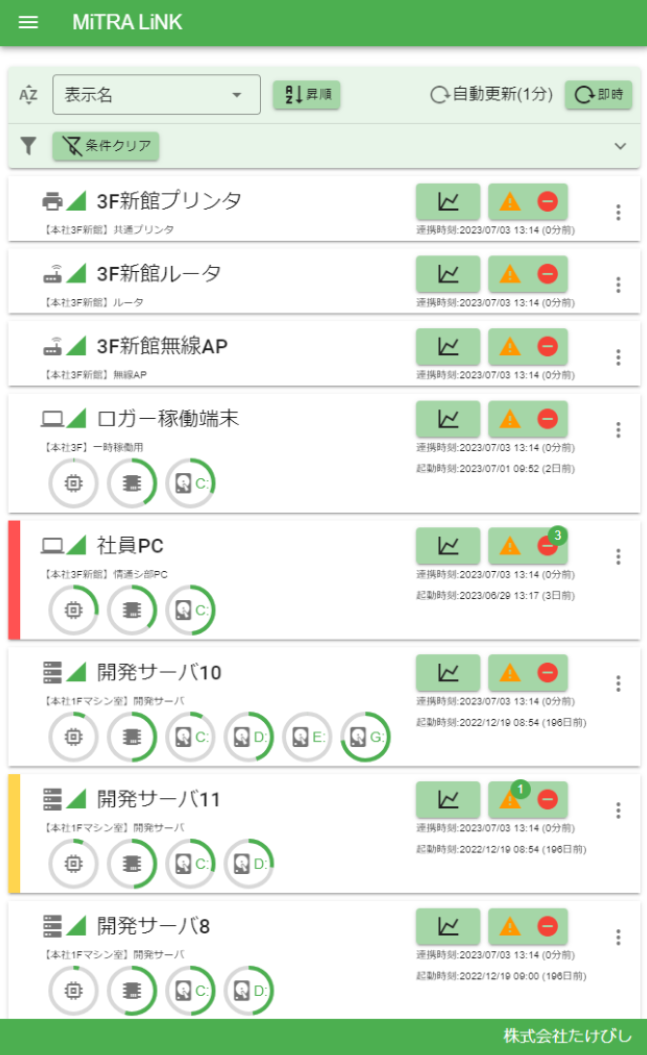This screenshot has height=1055, width=647.
Task: Toggle 昇順 sort order button
Action: pyautogui.click(x=306, y=95)
